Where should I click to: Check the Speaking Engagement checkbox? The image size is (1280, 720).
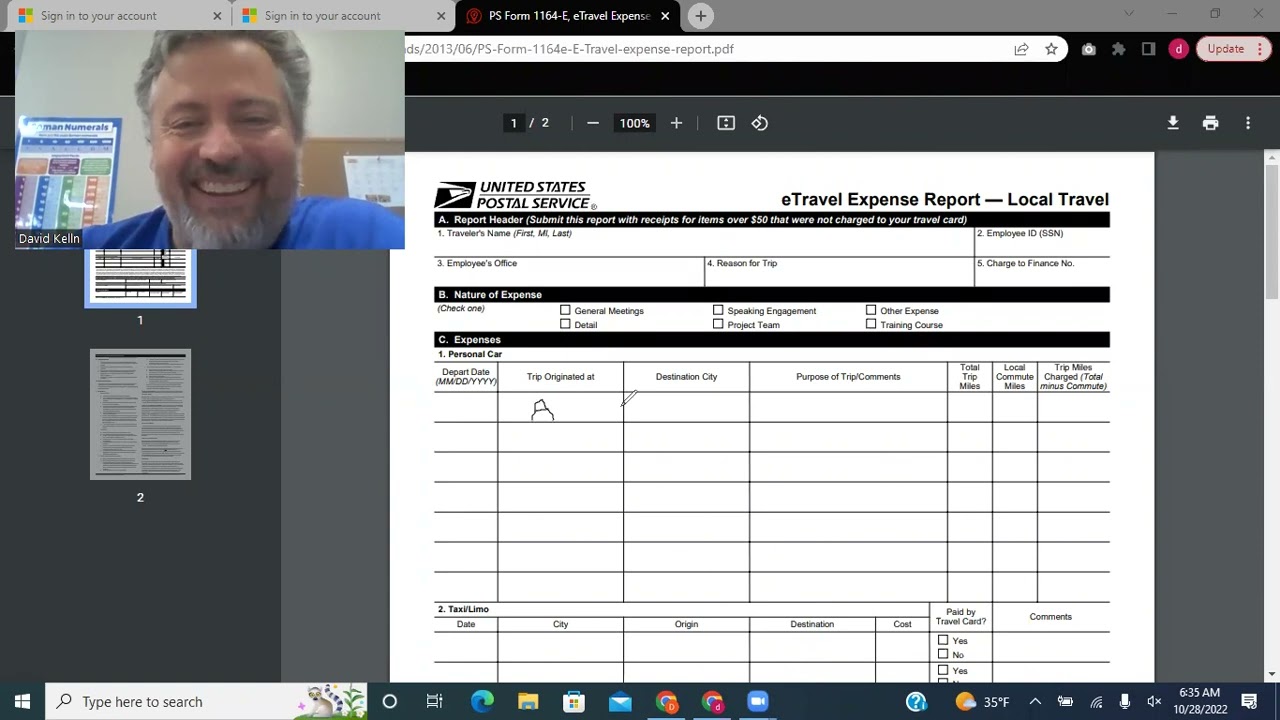718,311
